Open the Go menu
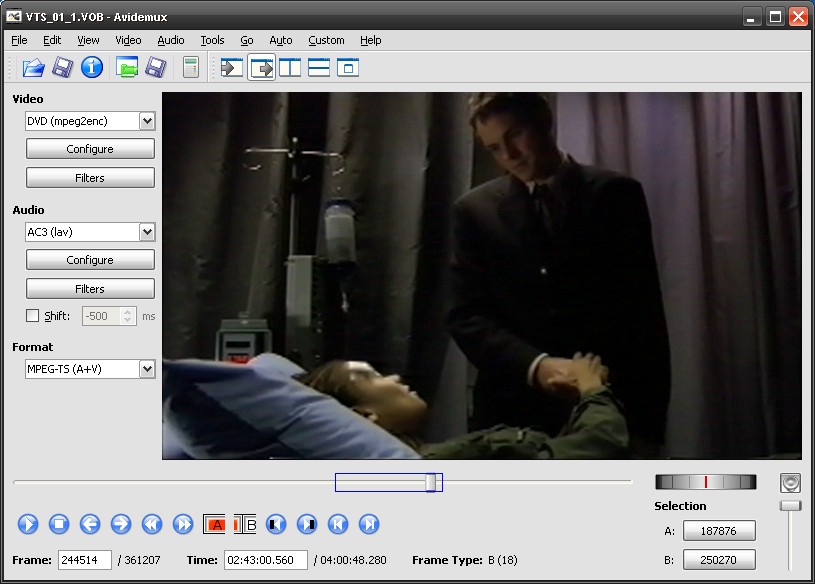Screen dimensions: 815x584 click(x=247, y=40)
